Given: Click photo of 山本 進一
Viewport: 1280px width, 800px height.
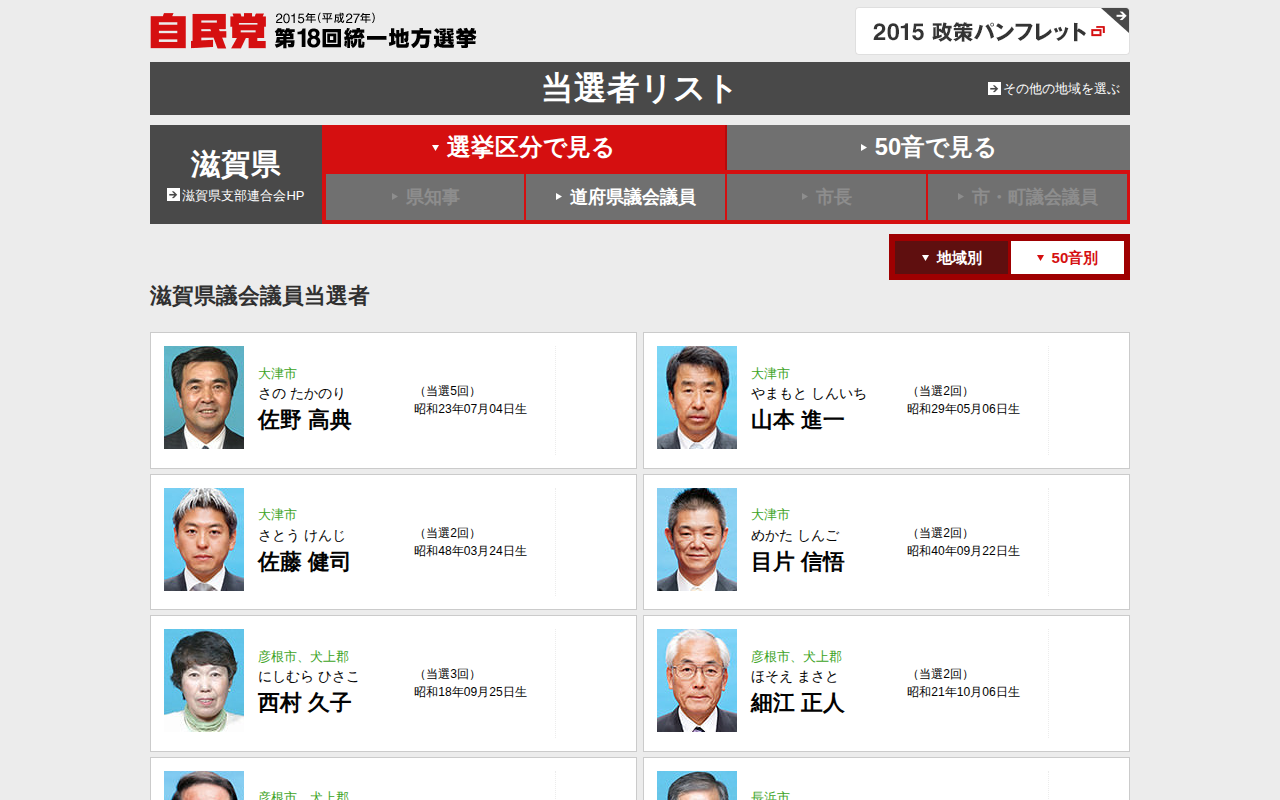Looking at the screenshot, I should [x=697, y=397].
